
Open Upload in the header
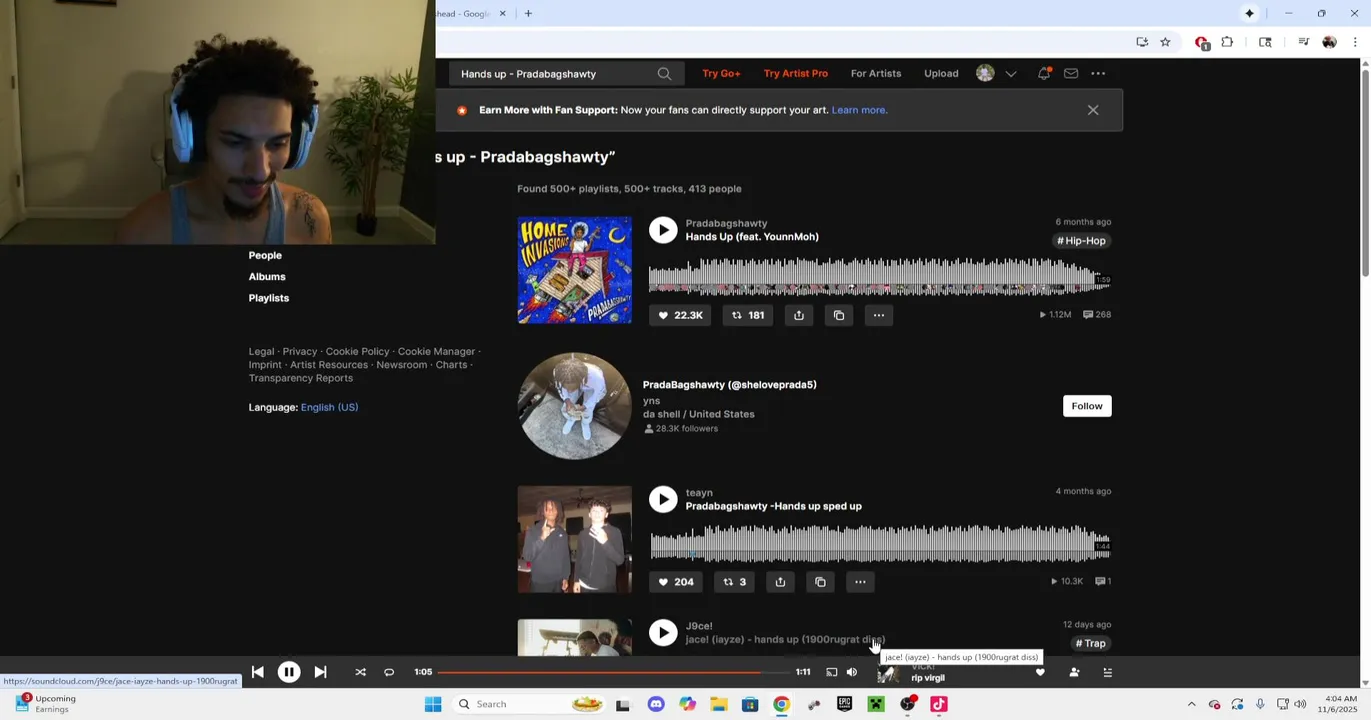click(x=941, y=73)
